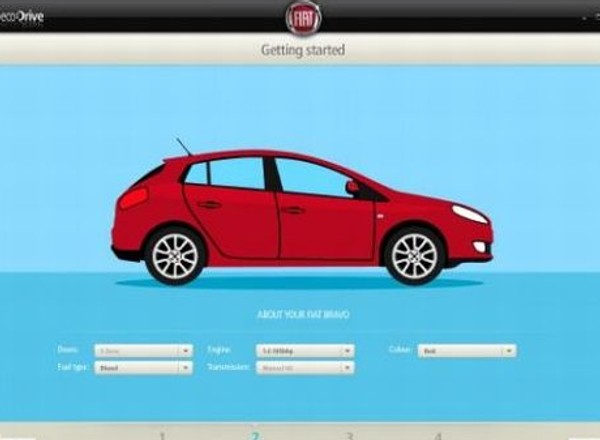Open the Fuel type dropdown
Screen dimensions: 600x440
tap(143, 368)
